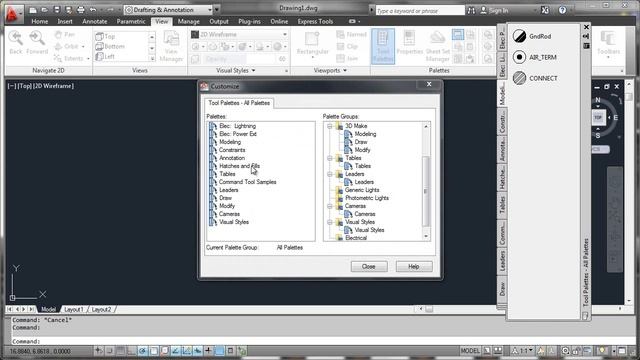Switch to the Manage ribbon tab
640x360 pixels.
(189, 21)
